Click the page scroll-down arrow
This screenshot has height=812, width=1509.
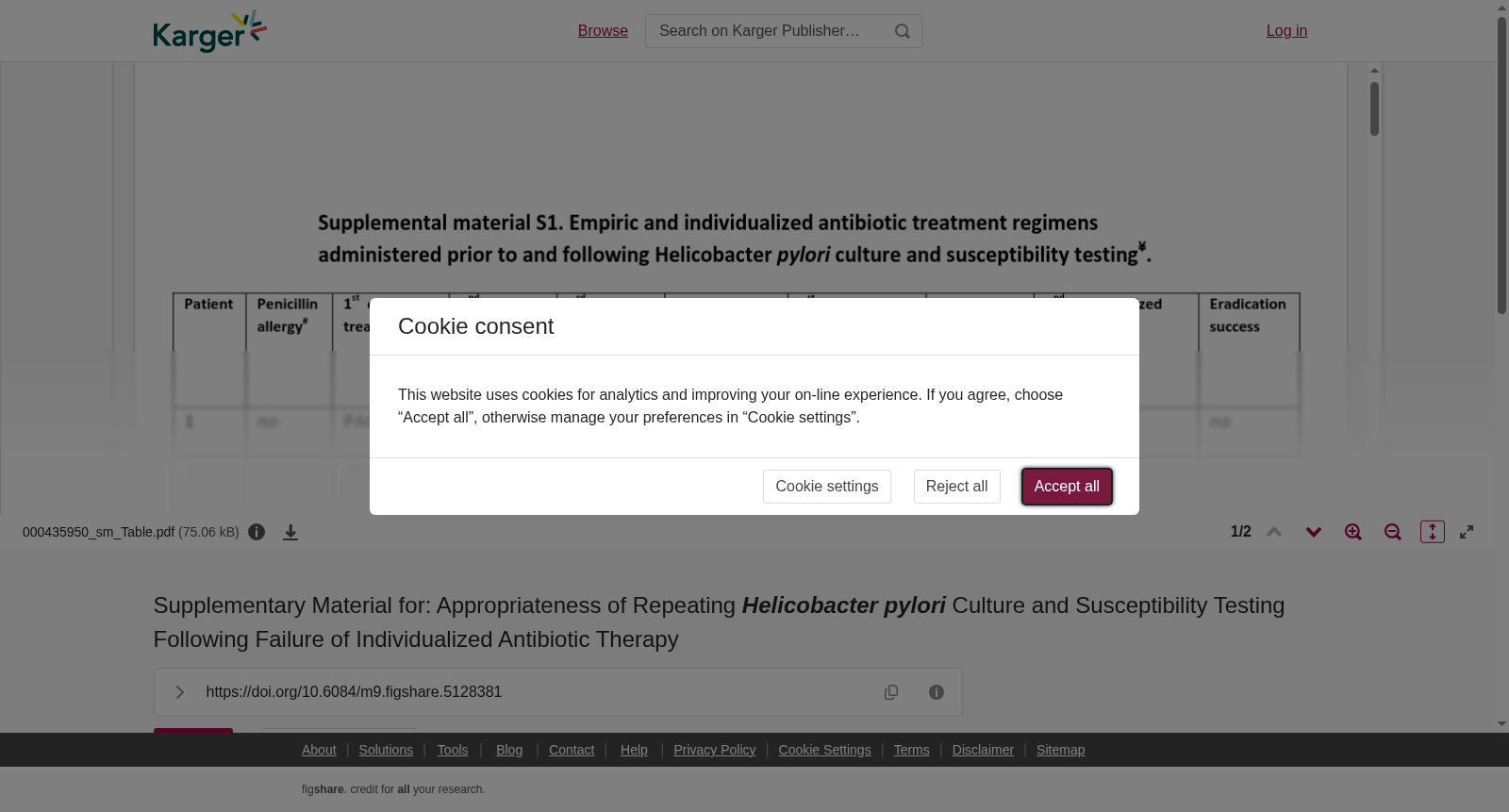[x=1501, y=724]
